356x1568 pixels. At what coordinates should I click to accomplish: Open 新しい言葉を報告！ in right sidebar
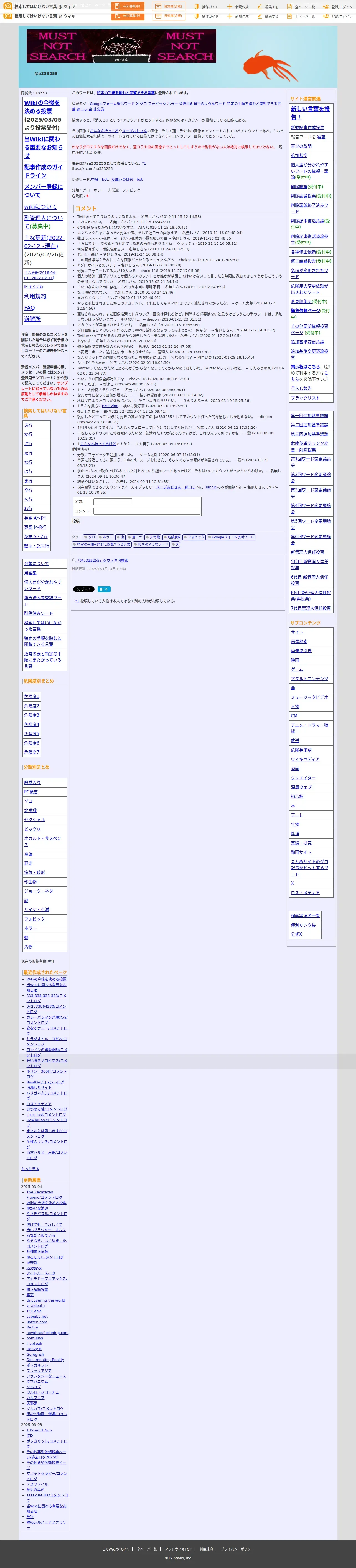[310, 113]
